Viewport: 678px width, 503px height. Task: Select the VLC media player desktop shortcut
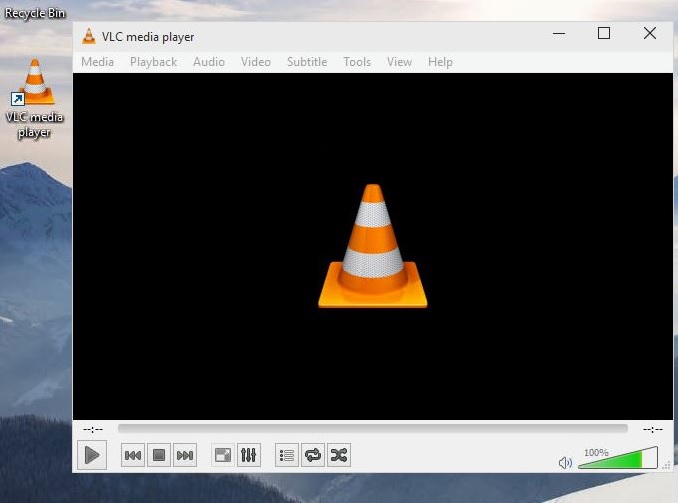click(x=35, y=98)
